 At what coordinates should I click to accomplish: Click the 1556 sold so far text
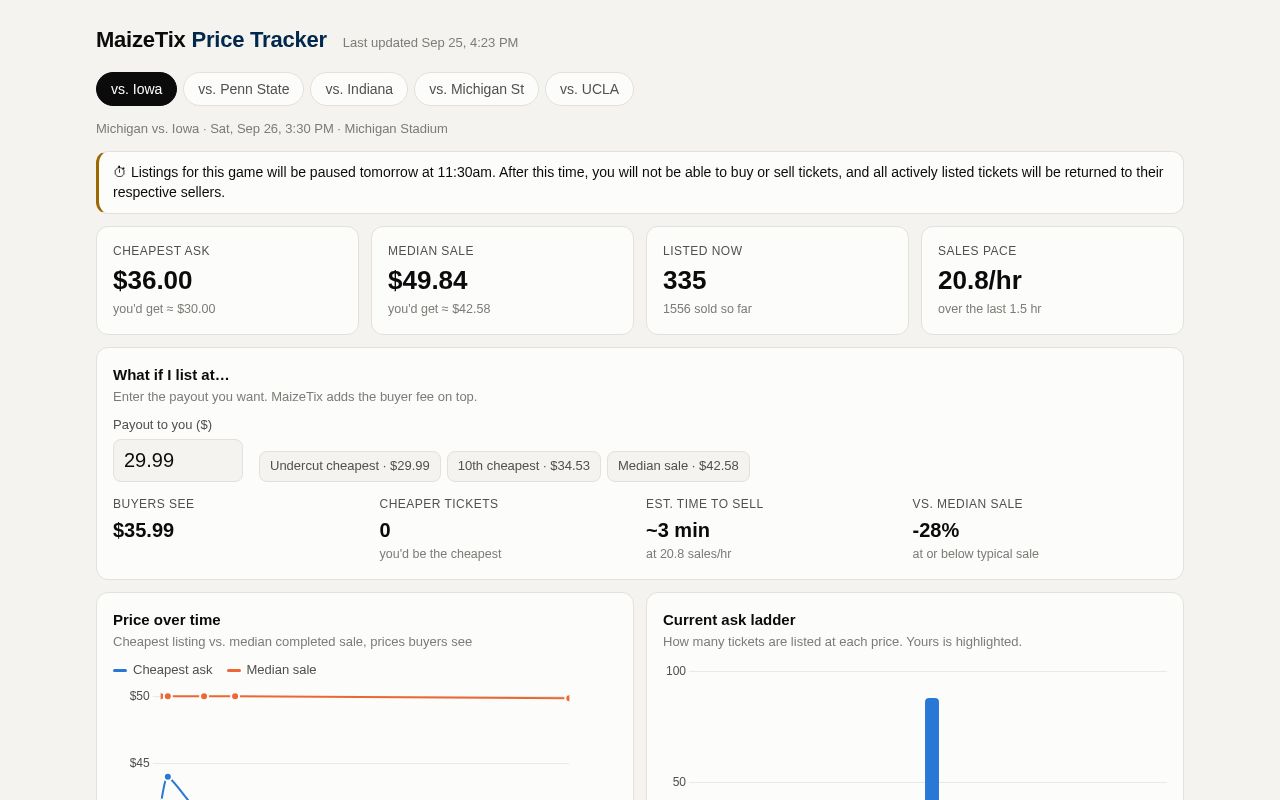pos(707,309)
